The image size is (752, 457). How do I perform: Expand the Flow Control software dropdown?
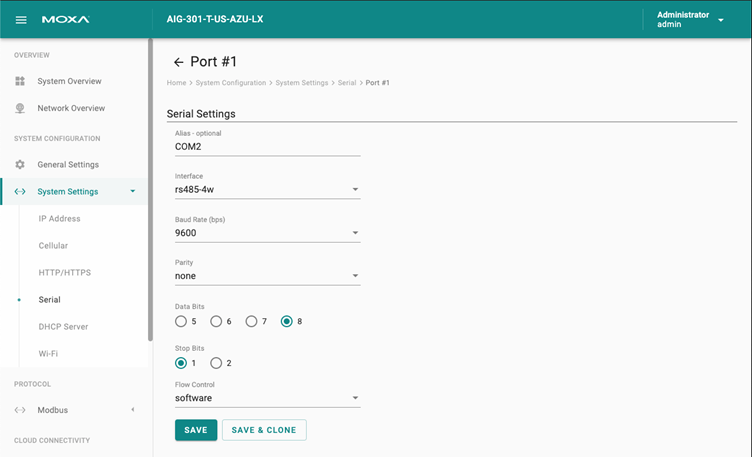267,398
